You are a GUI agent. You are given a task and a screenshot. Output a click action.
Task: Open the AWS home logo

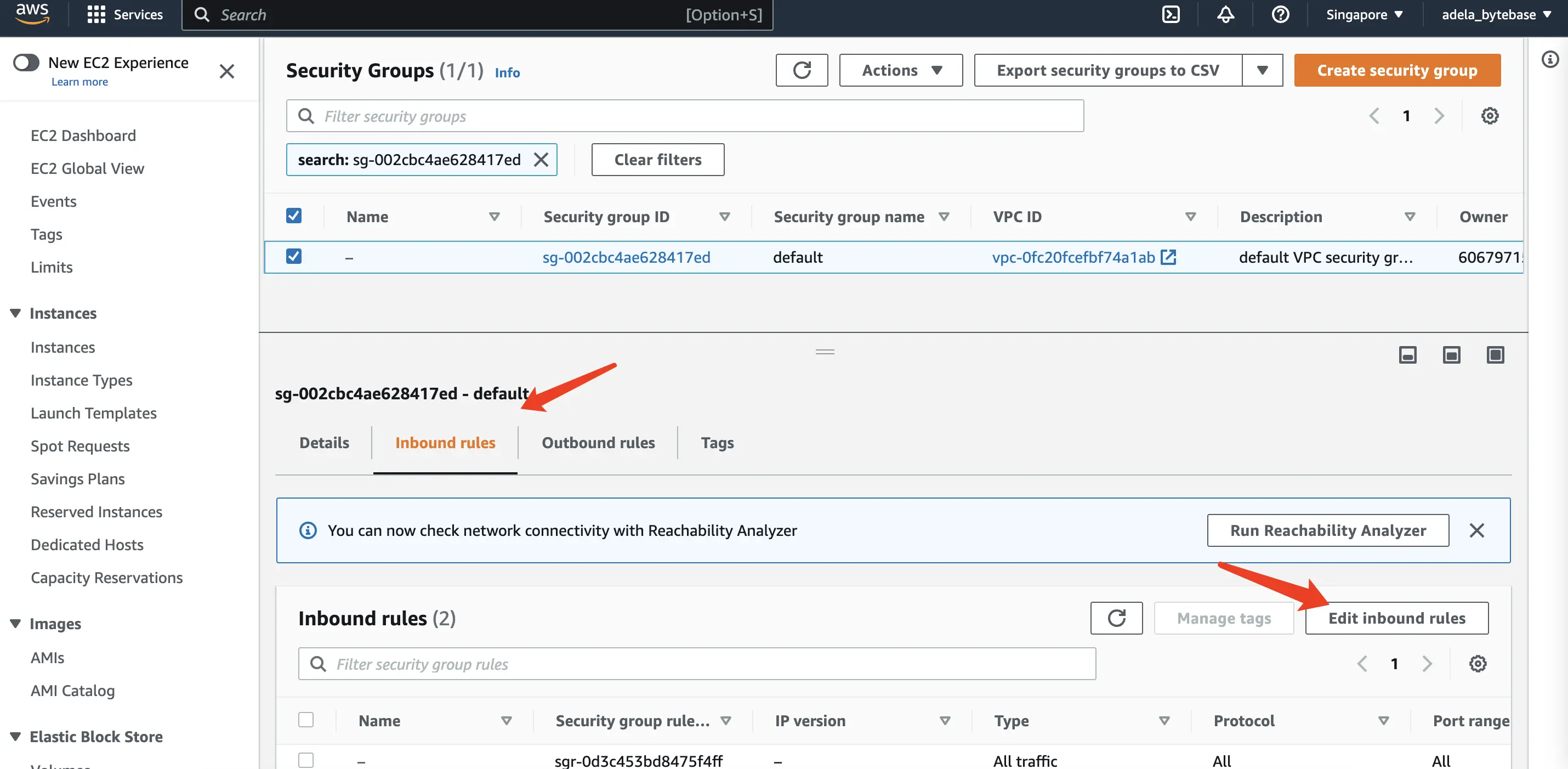tap(32, 14)
